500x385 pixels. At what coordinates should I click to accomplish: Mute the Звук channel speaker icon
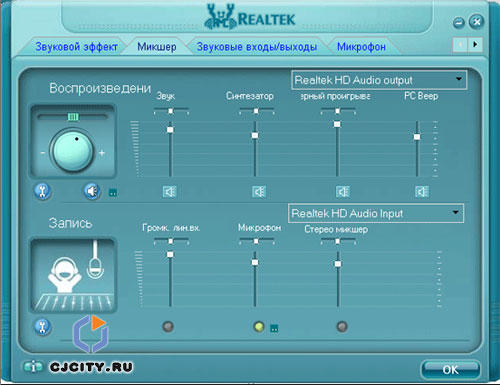tap(170, 192)
